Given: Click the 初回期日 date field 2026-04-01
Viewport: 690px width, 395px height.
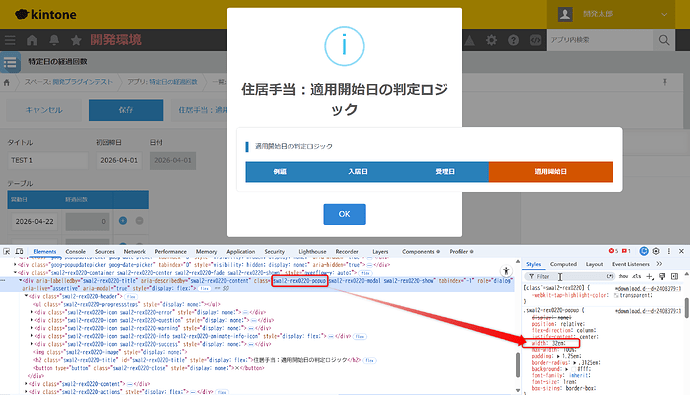Looking at the screenshot, I should tap(119, 161).
